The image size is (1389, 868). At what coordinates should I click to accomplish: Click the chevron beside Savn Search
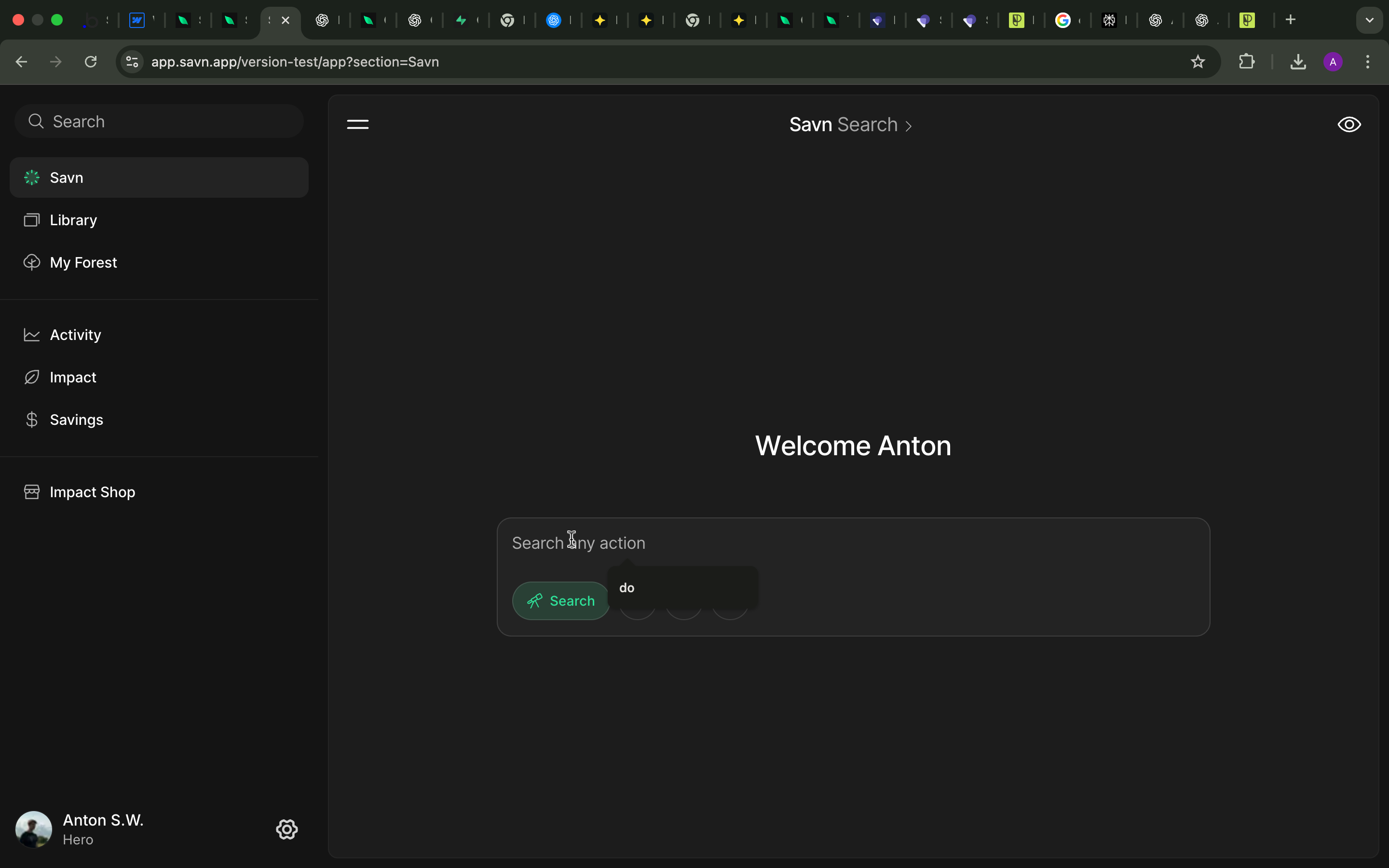point(909,126)
